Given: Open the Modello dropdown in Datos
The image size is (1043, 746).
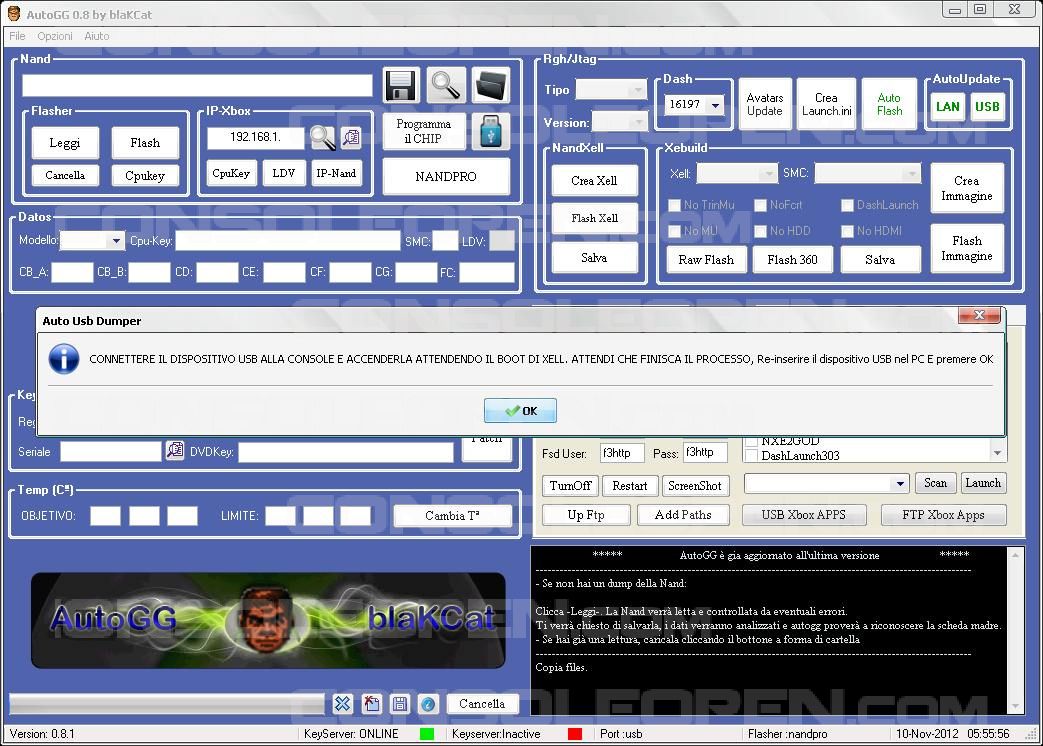Looking at the screenshot, I should point(116,241).
